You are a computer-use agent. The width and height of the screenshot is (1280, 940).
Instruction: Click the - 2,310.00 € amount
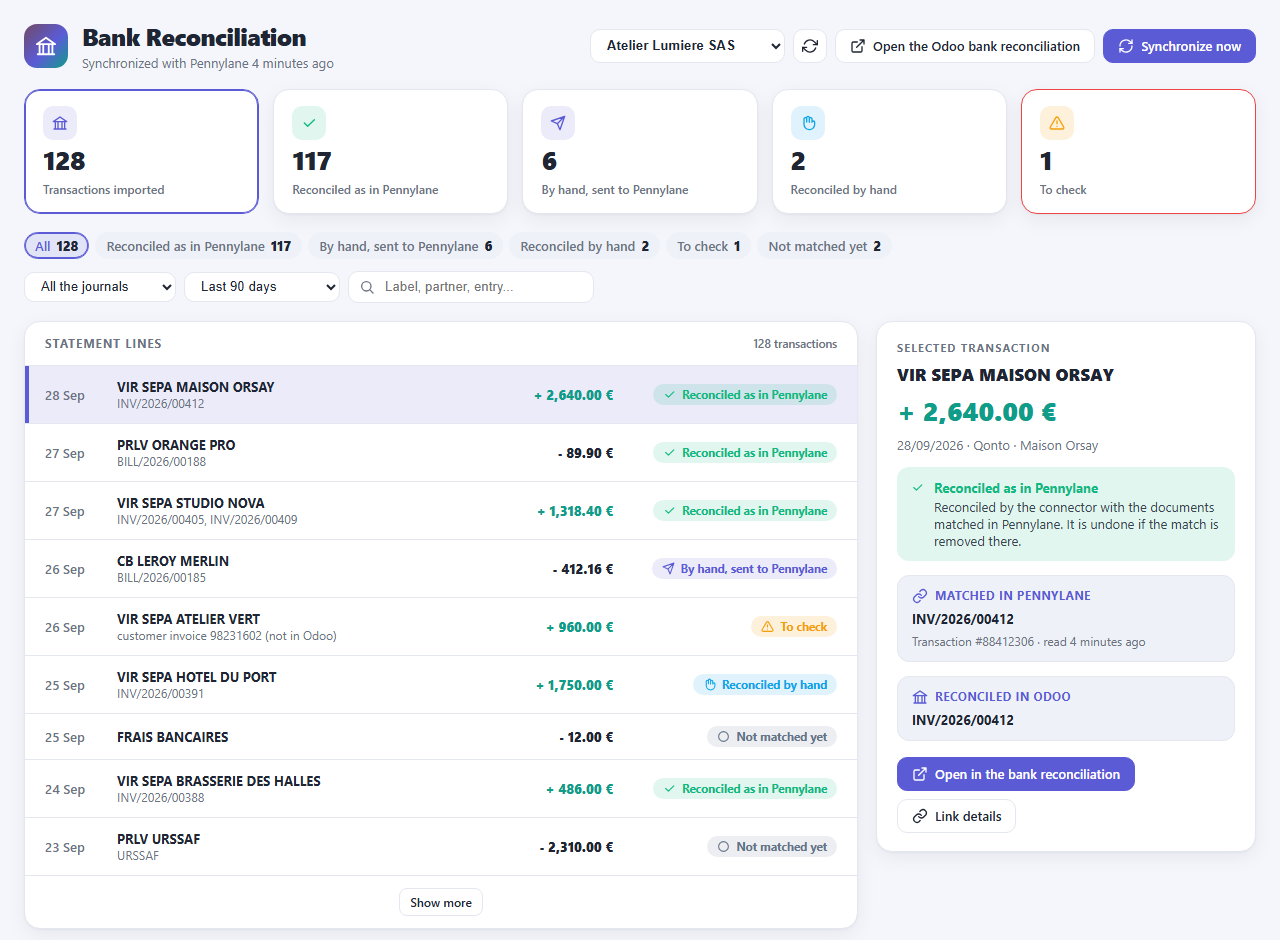tap(576, 847)
